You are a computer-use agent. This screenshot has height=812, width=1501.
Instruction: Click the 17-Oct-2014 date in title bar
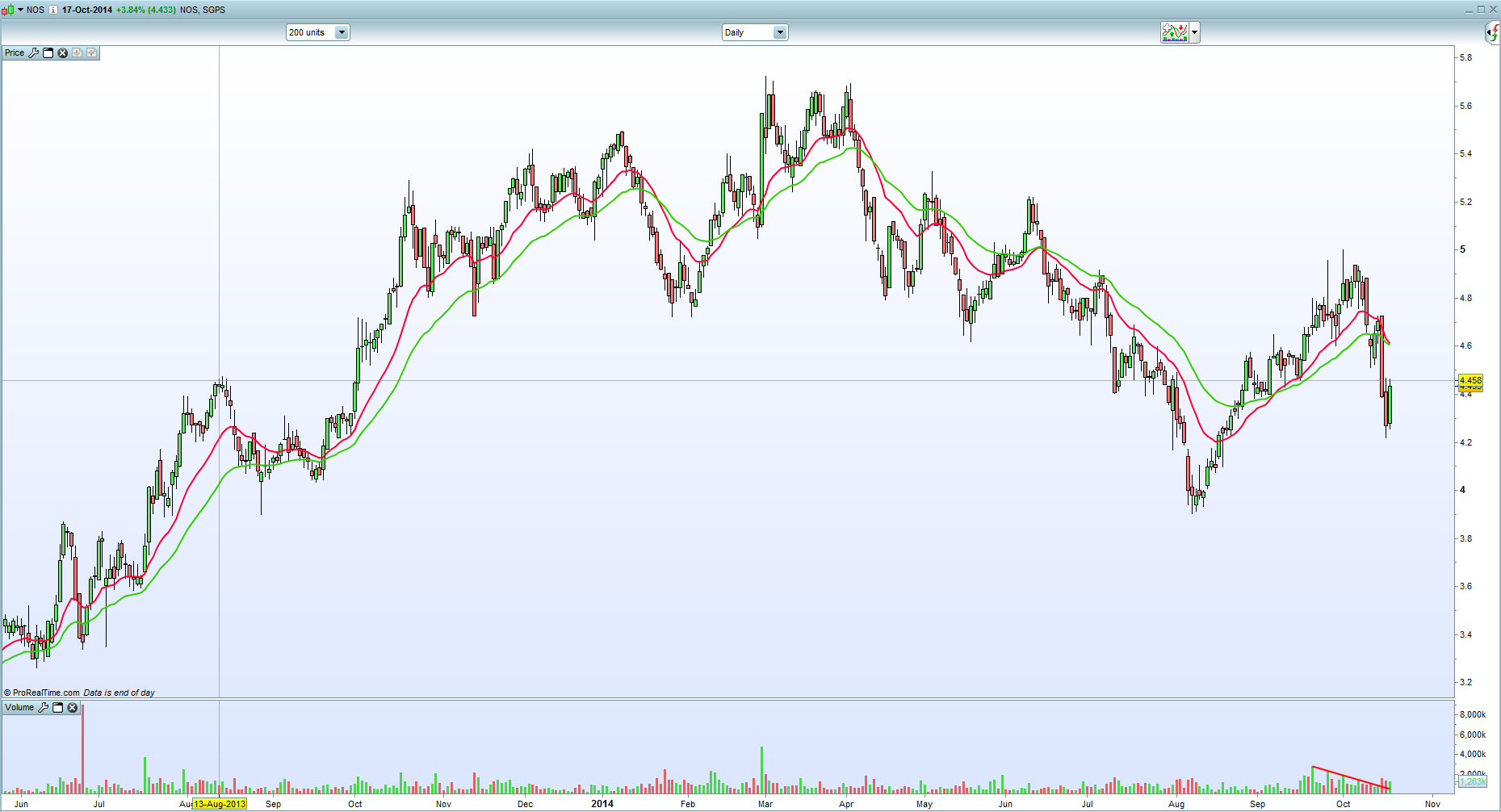tap(87, 10)
